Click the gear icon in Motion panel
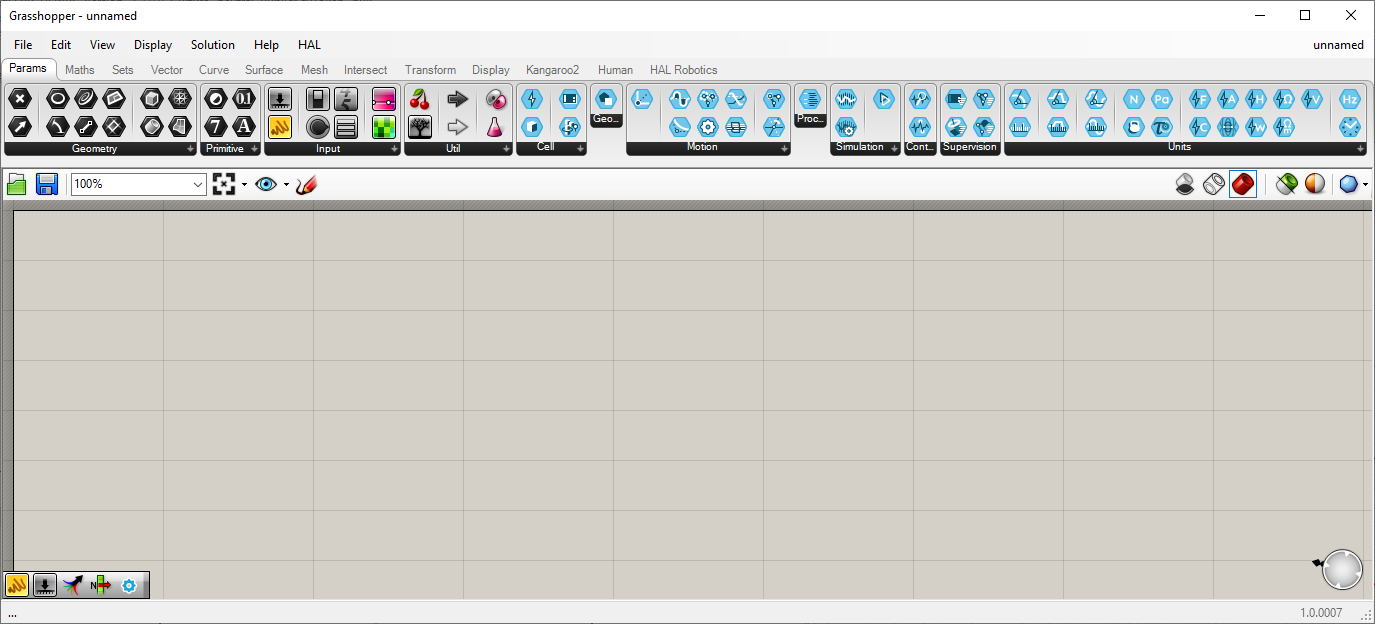Screen dimensions: 1375x624 tap(708, 126)
